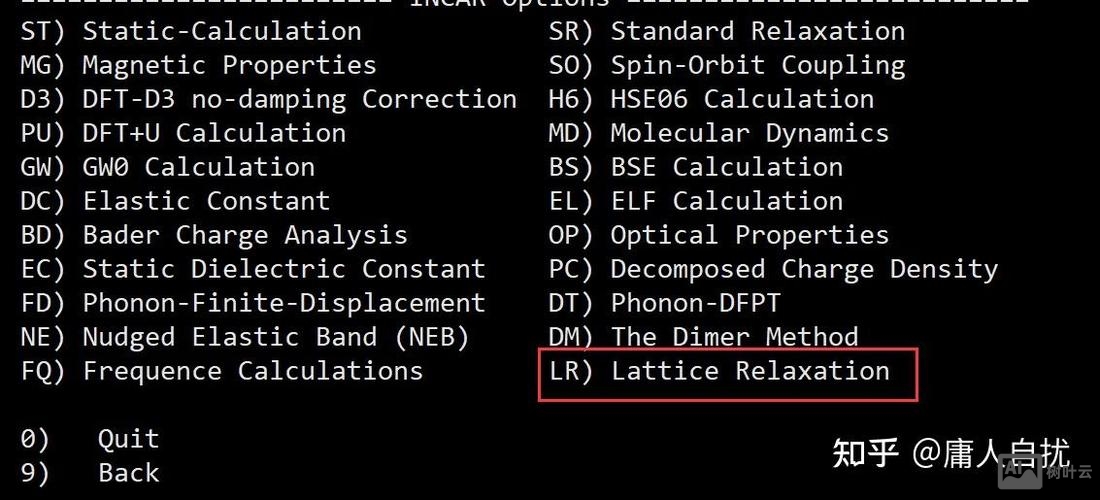
Task: Click FQ) Frequence Calculations entry
Action: click(x=222, y=371)
